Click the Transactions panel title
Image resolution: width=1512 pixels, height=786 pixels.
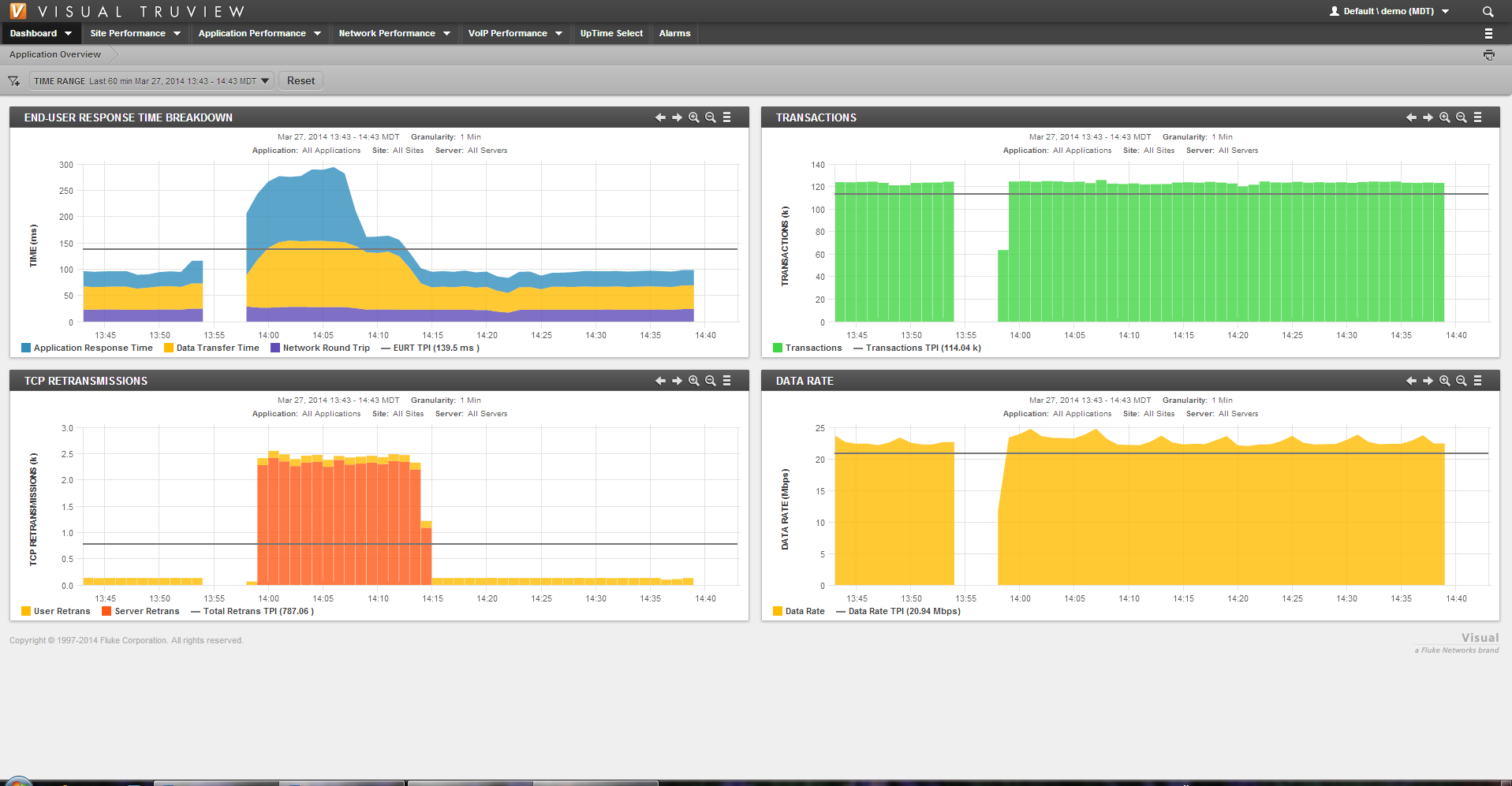click(x=816, y=117)
